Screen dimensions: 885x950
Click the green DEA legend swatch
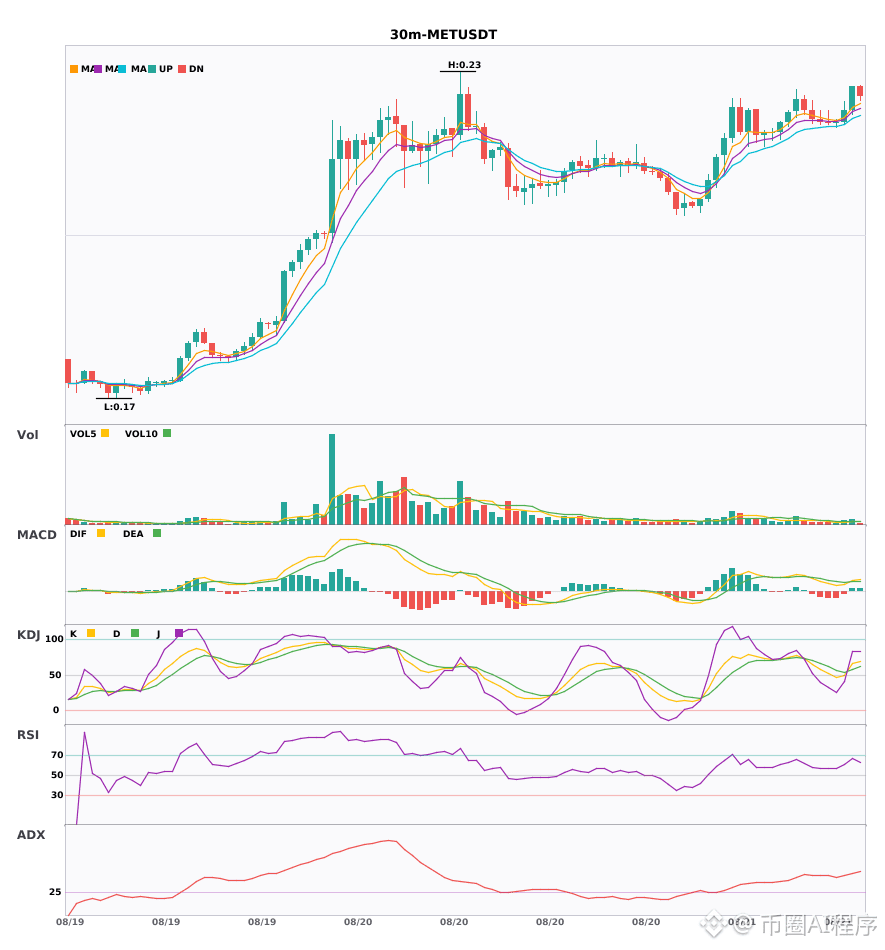tap(157, 533)
